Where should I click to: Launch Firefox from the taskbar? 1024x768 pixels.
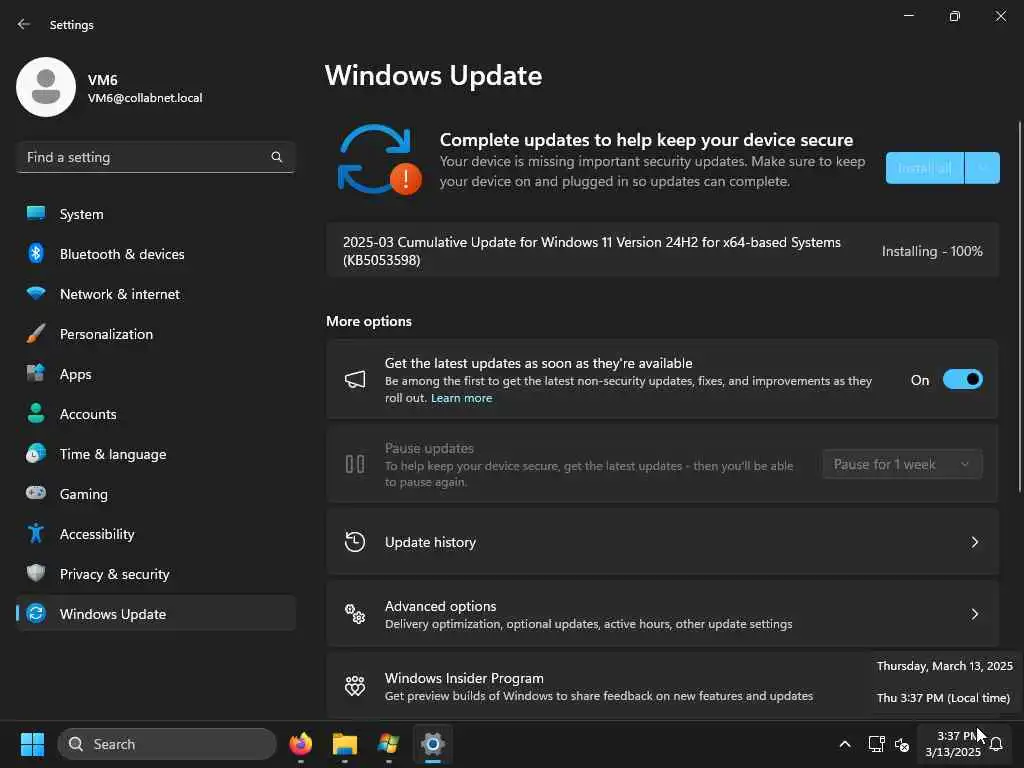(x=301, y=744)
